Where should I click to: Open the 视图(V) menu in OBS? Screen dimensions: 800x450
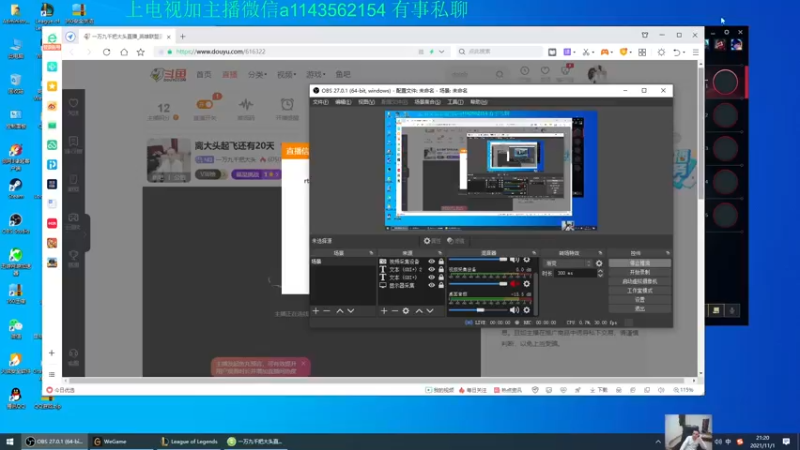pyautogui.click(x=366, y=102)
